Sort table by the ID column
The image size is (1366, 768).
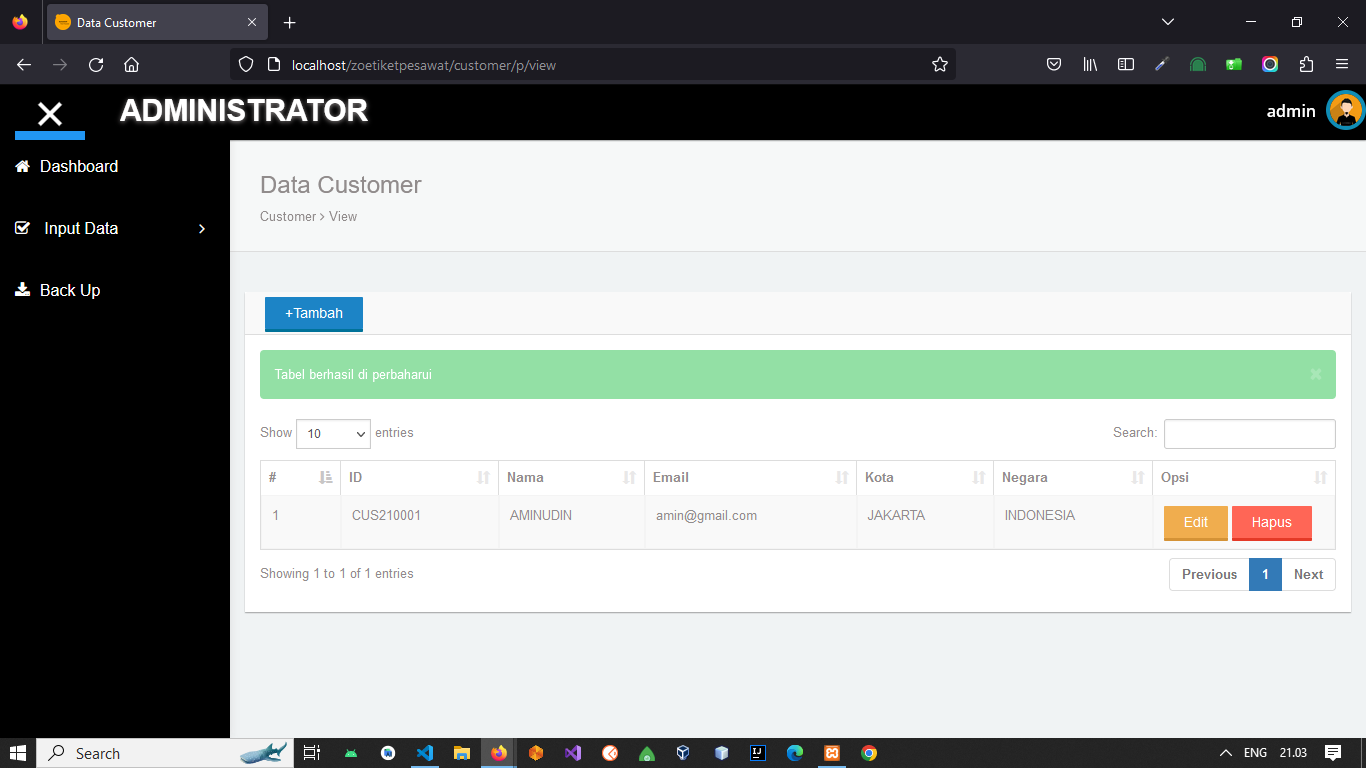(x=419, y=478)
